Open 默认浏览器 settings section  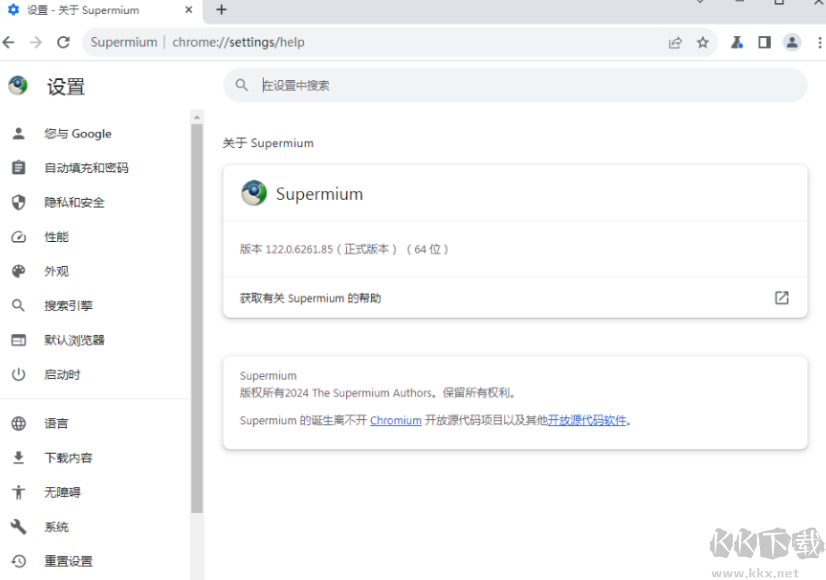(x=95, y=340)
